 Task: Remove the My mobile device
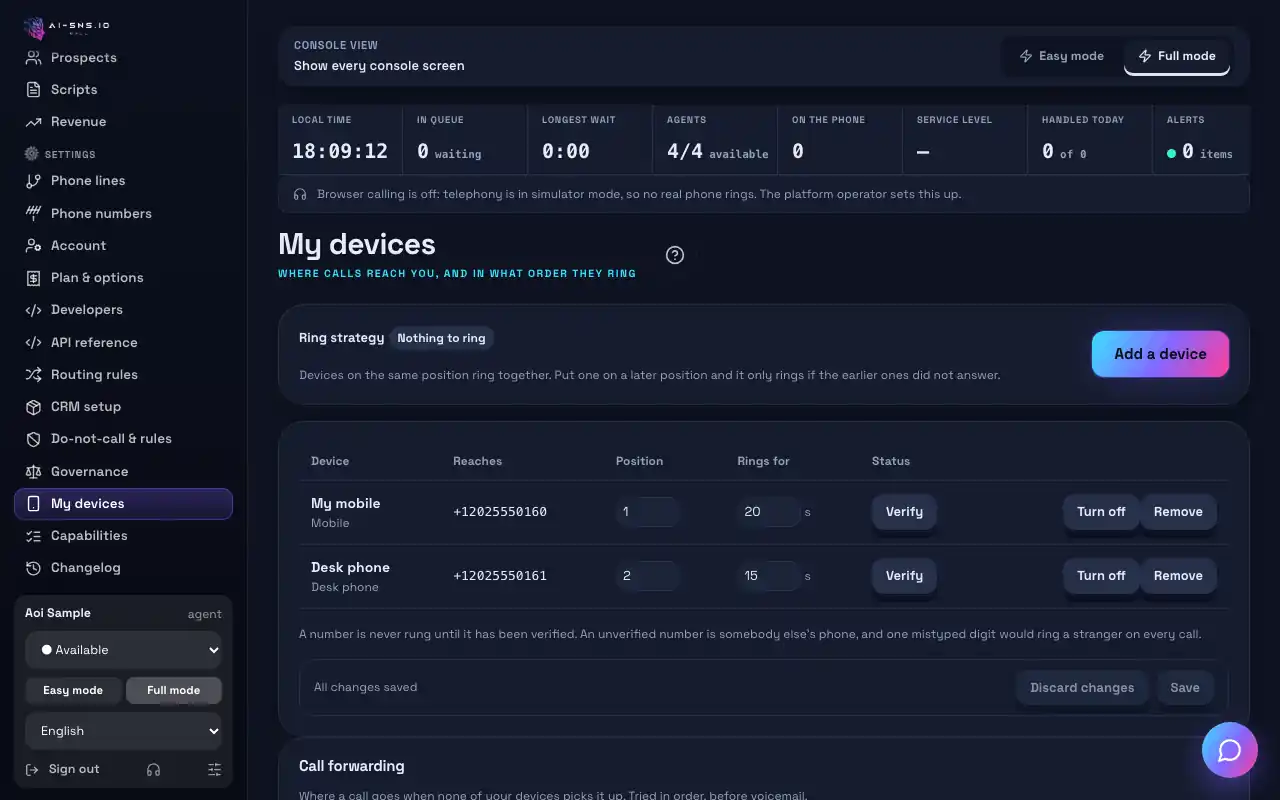[x=1178, y=511]
